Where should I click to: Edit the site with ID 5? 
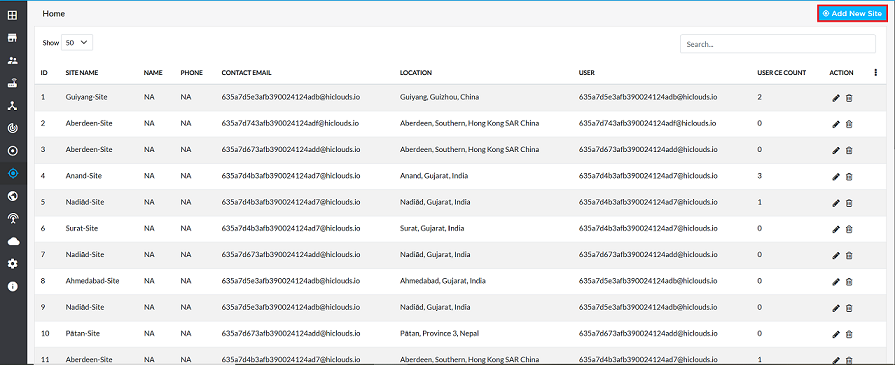click(x=836, y=203)
